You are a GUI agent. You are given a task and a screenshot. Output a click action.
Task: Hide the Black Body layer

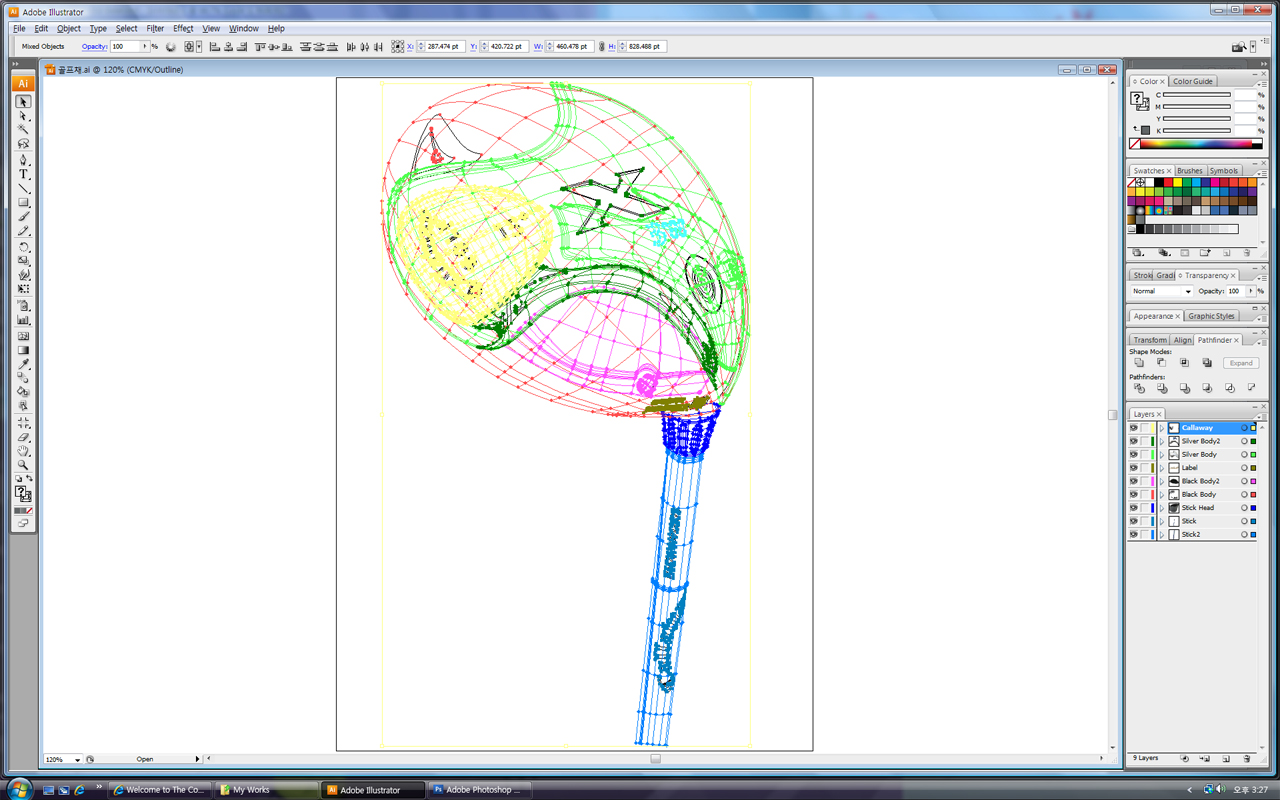[1134, 494]
